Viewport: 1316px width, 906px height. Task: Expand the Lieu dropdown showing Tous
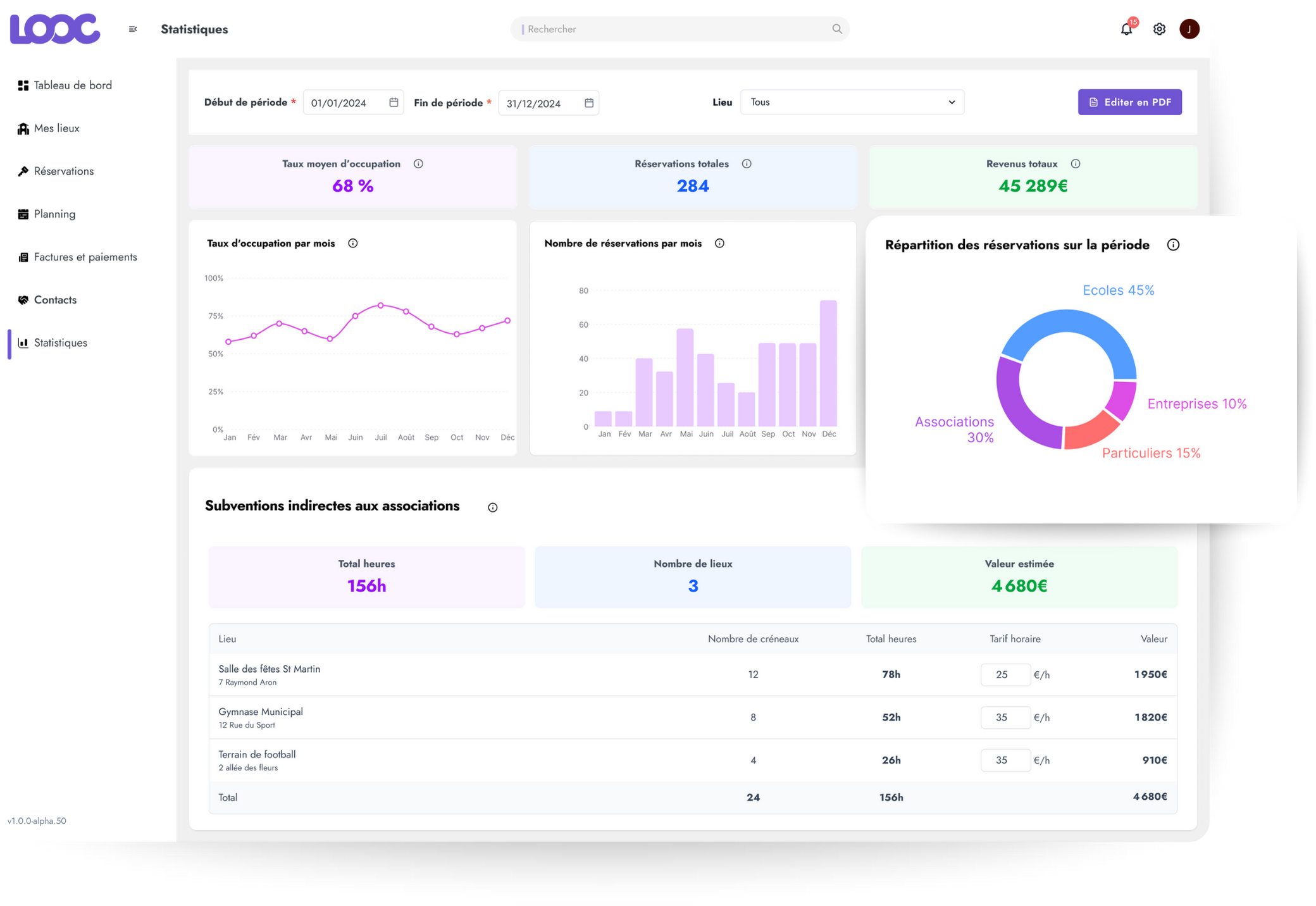[x=852, y=102]
